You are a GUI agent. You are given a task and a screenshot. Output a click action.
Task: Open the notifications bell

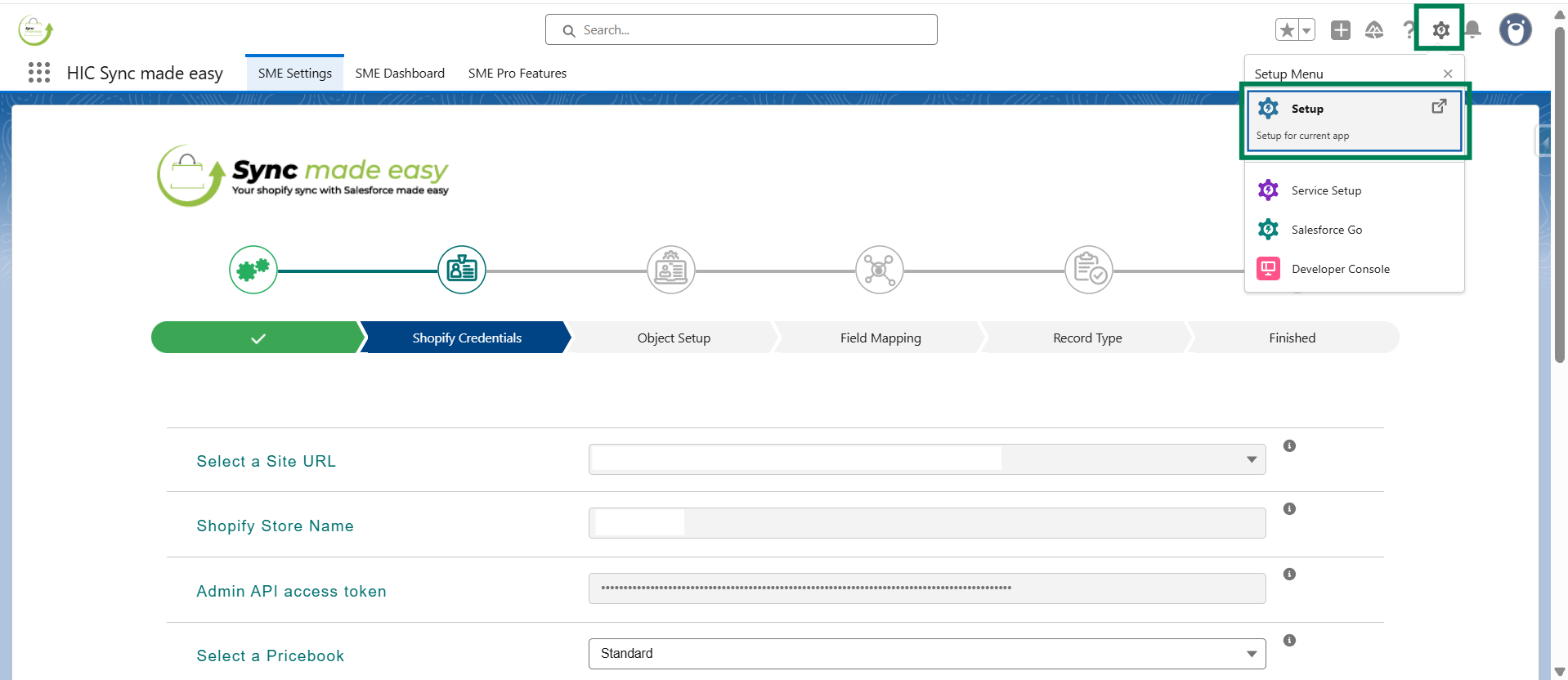click(1472, 30)
